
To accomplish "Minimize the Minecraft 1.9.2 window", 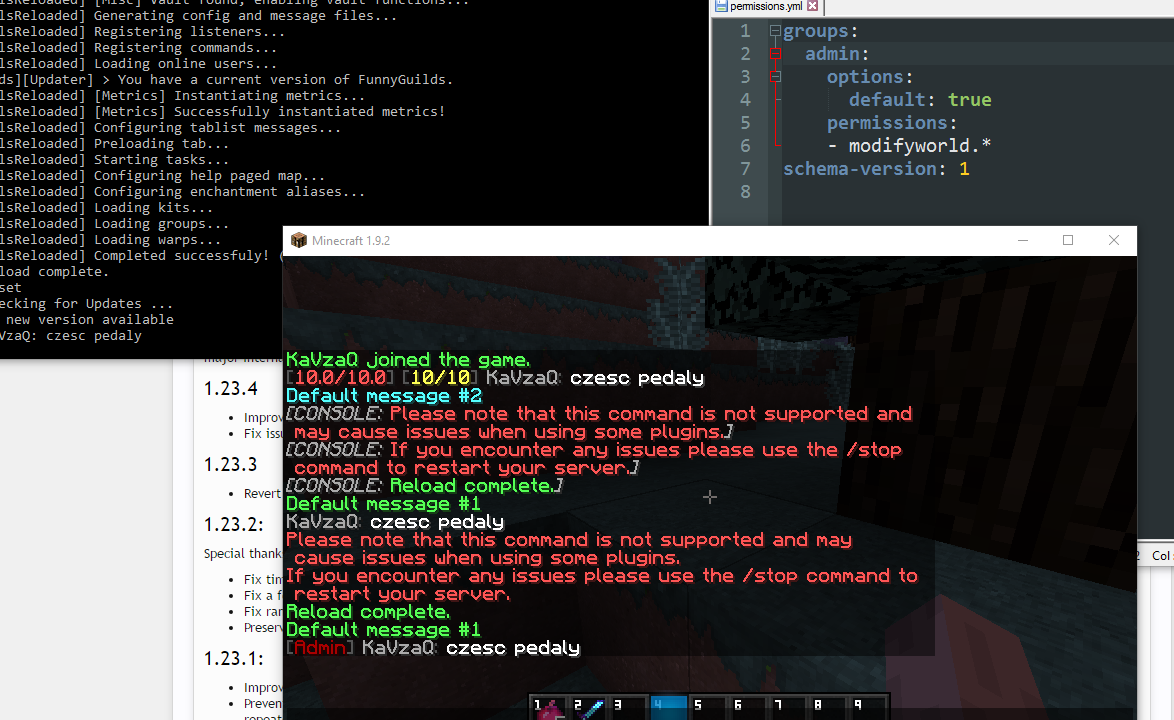I will [1023, 240].
